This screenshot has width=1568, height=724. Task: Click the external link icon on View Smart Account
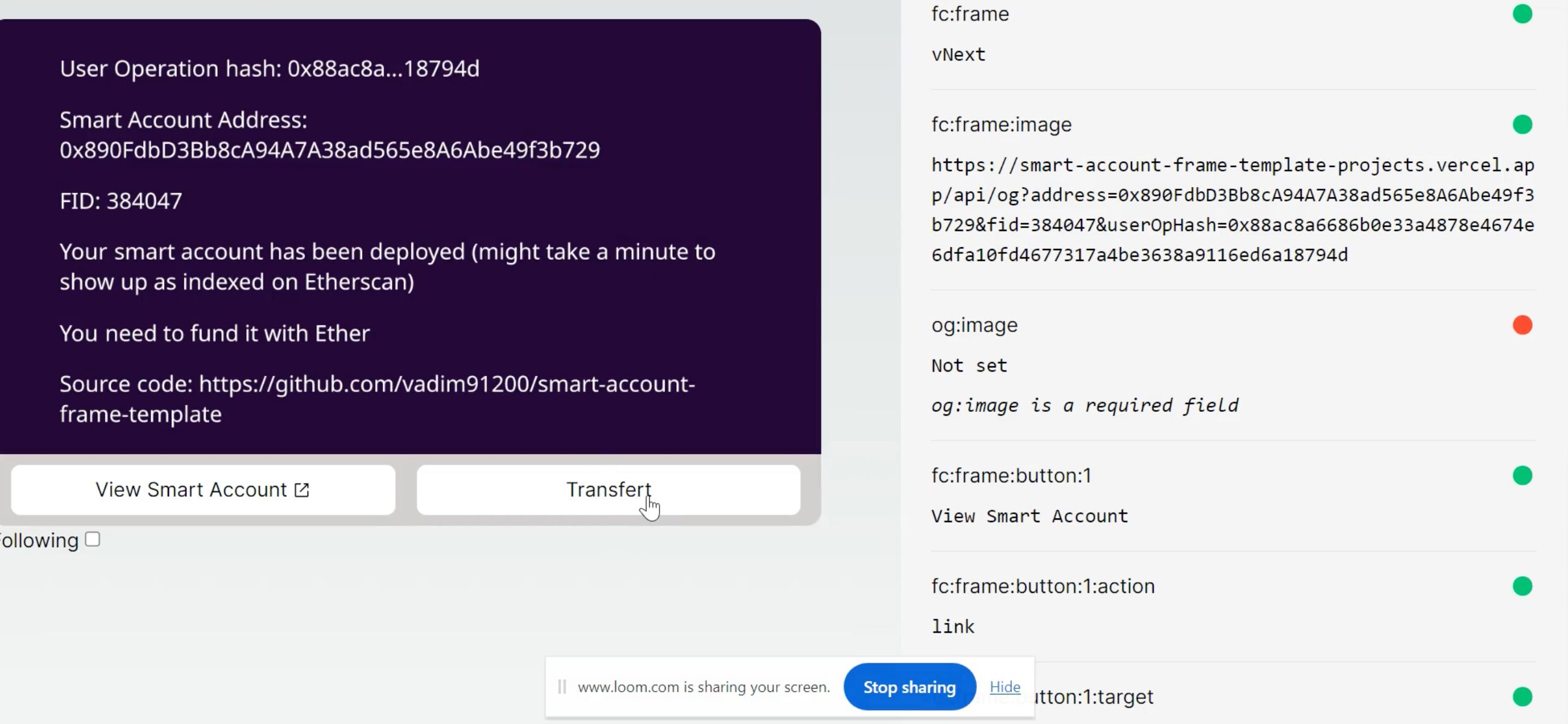pos(302,489)
